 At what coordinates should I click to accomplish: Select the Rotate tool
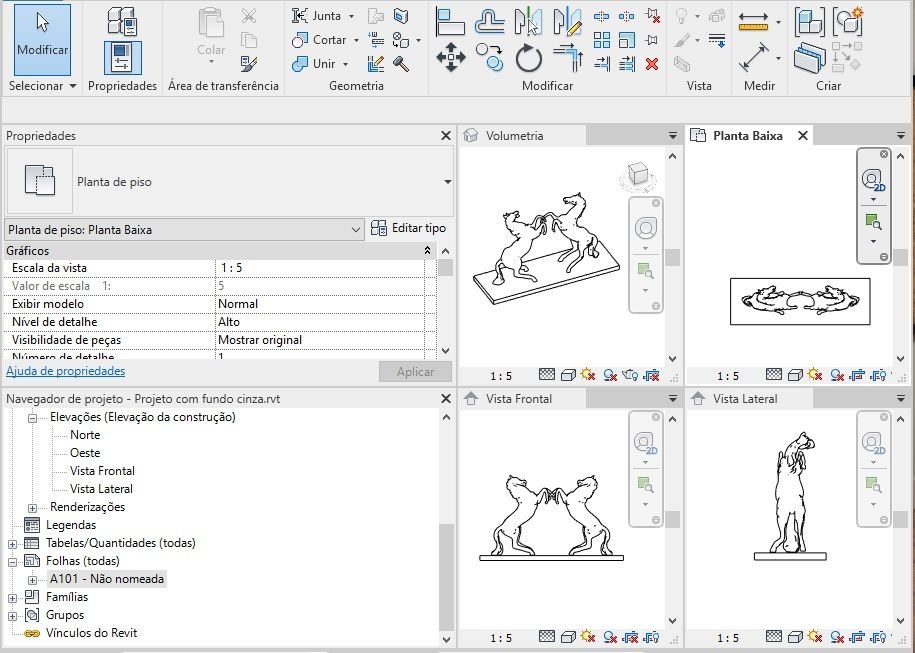tap(529, 58)
